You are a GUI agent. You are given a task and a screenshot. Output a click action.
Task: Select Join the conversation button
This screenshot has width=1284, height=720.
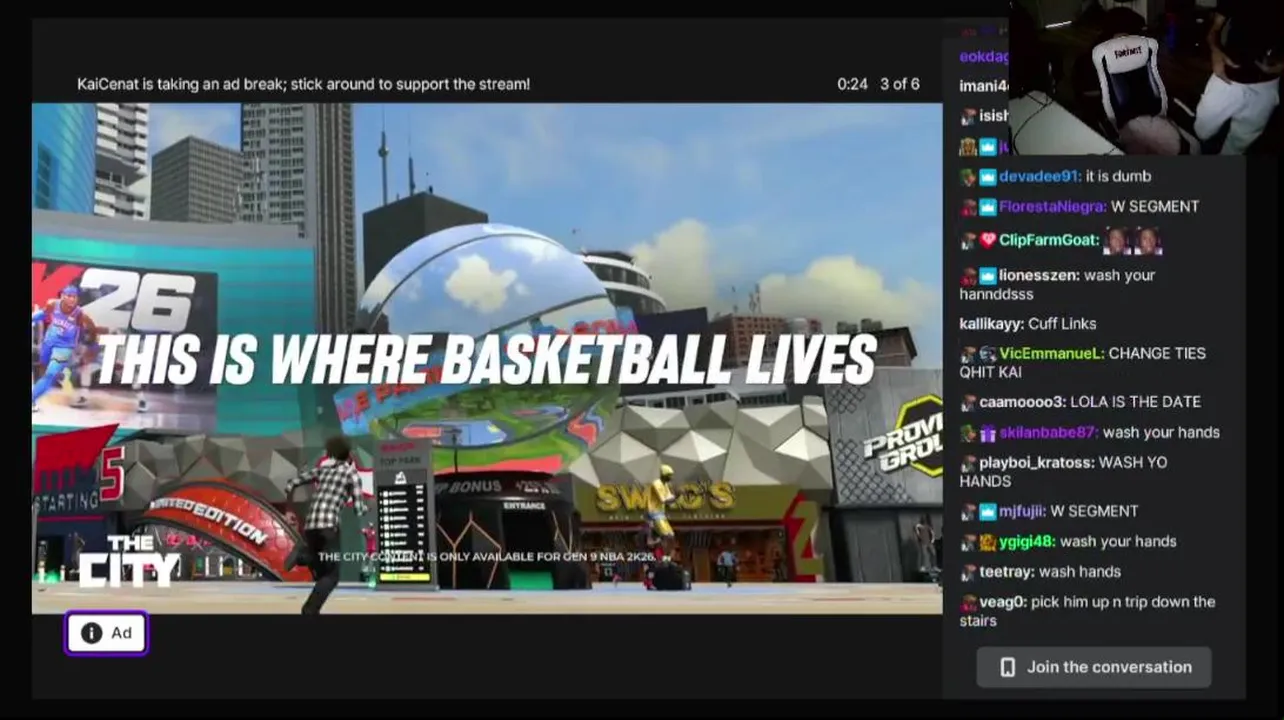tap(1094, 667)
